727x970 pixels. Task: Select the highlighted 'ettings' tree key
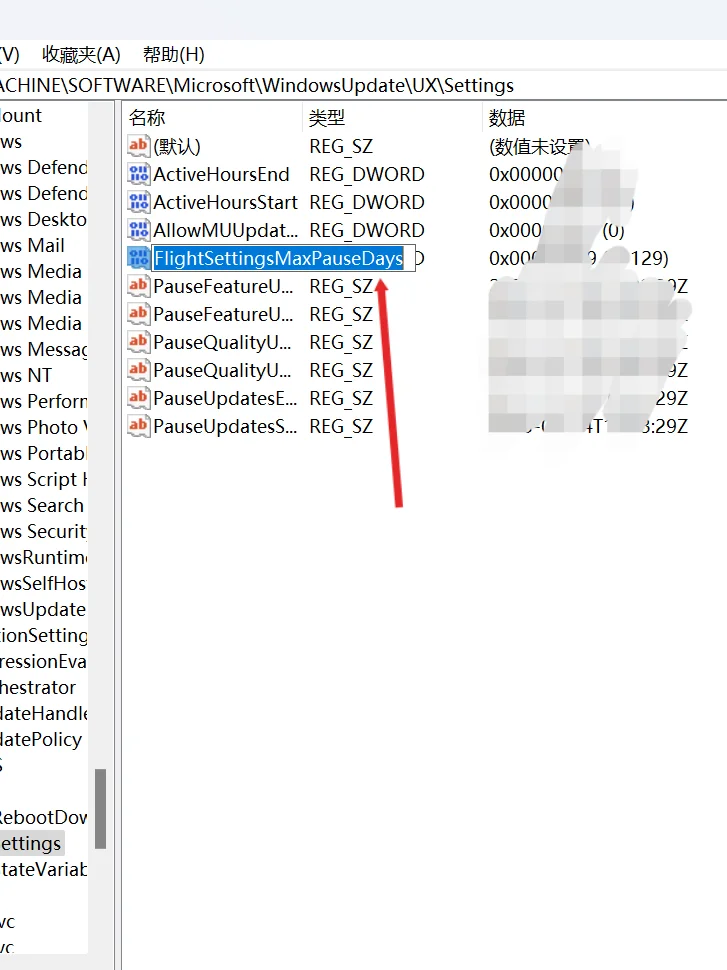tap(31, 843)
